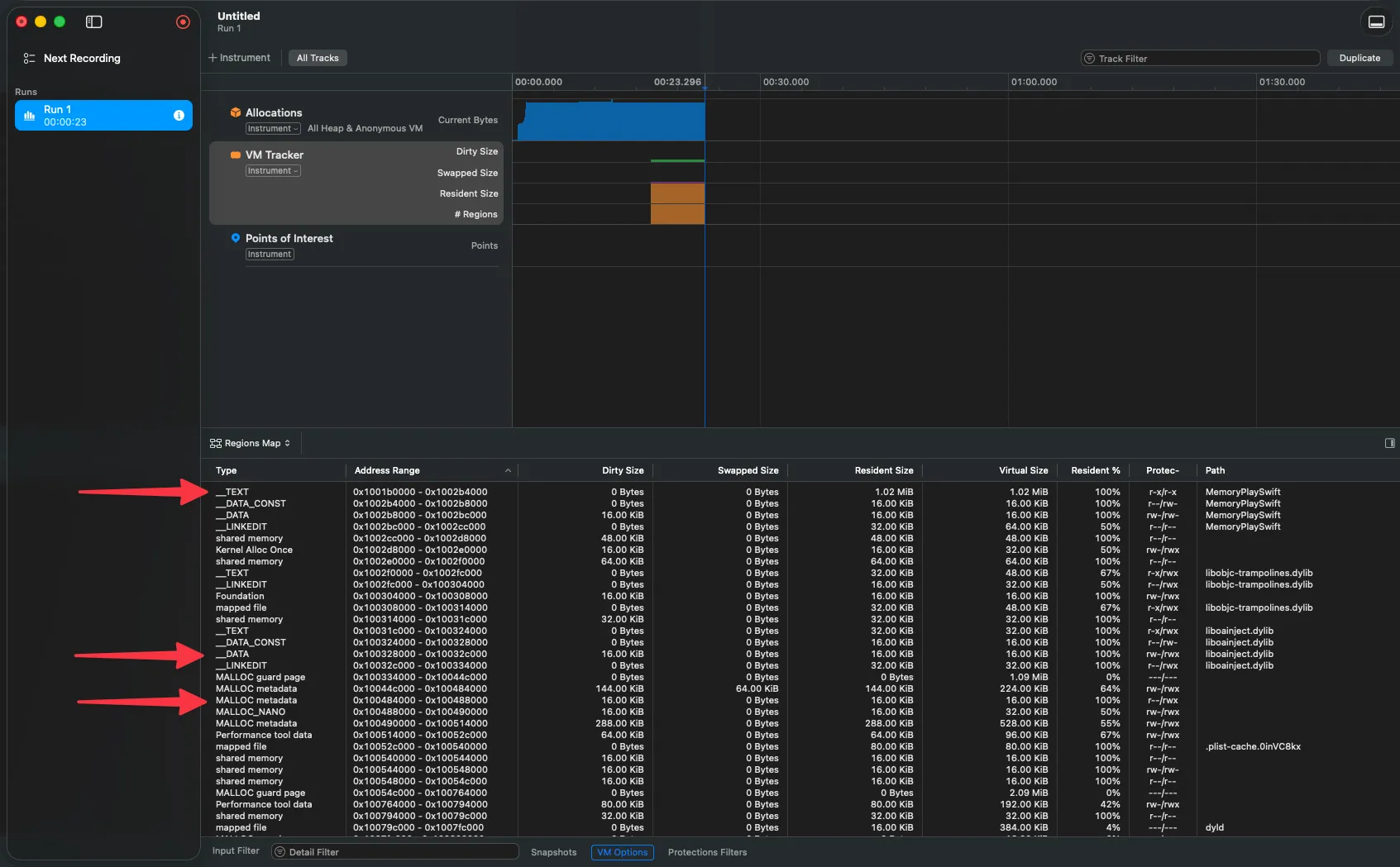The width and height of the screenshot is (1400, 867).
Task: Open the Instrument dropdown under Allocations
Action: 273,129
